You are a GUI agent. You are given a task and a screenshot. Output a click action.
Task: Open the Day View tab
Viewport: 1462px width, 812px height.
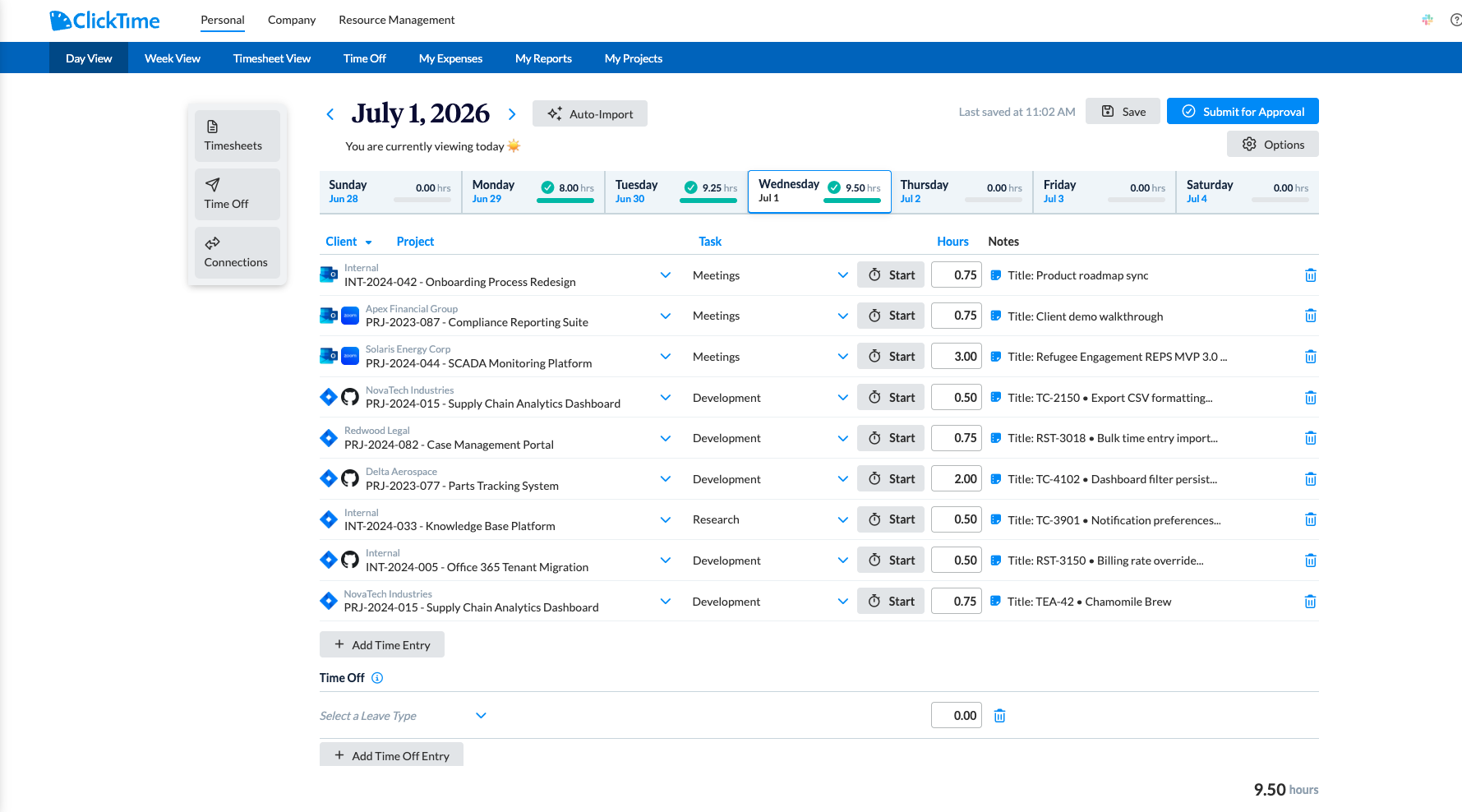89,58
